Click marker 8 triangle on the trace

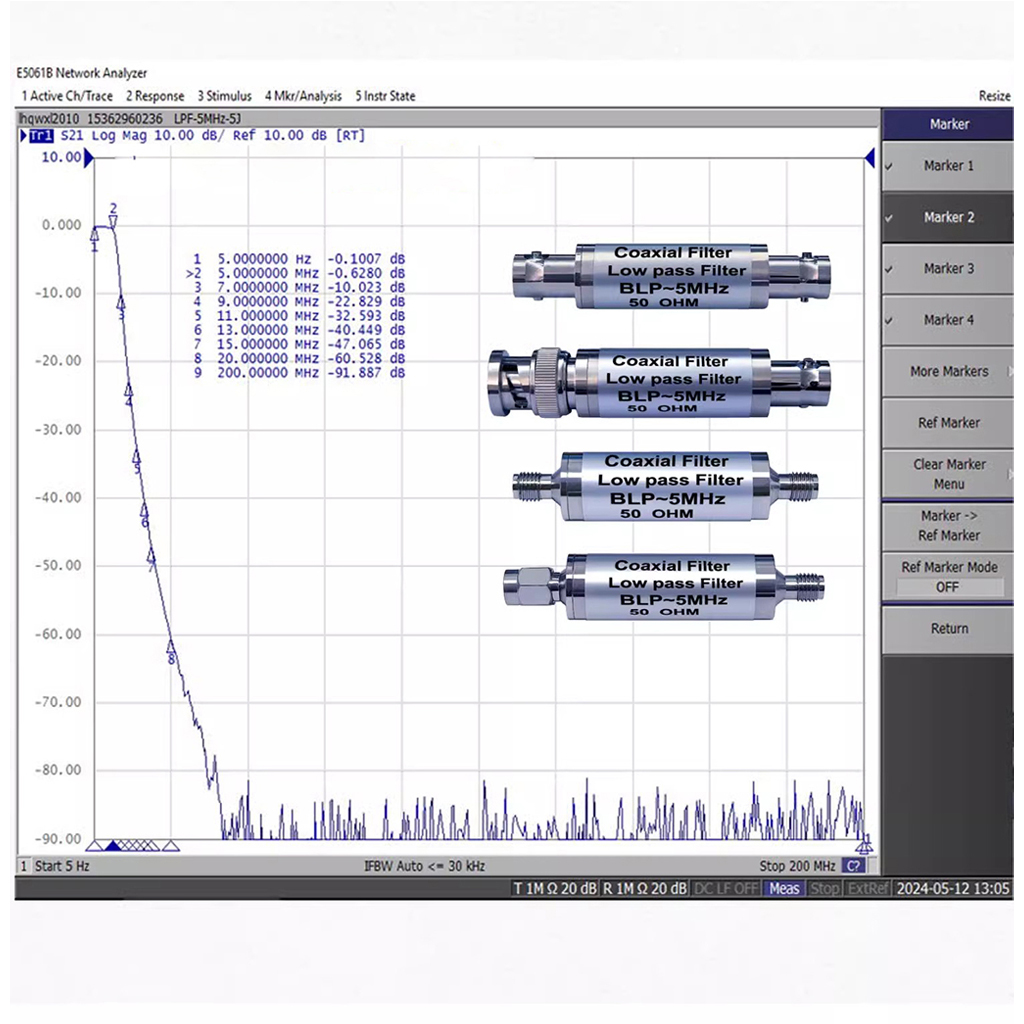(x=171, y=646)
